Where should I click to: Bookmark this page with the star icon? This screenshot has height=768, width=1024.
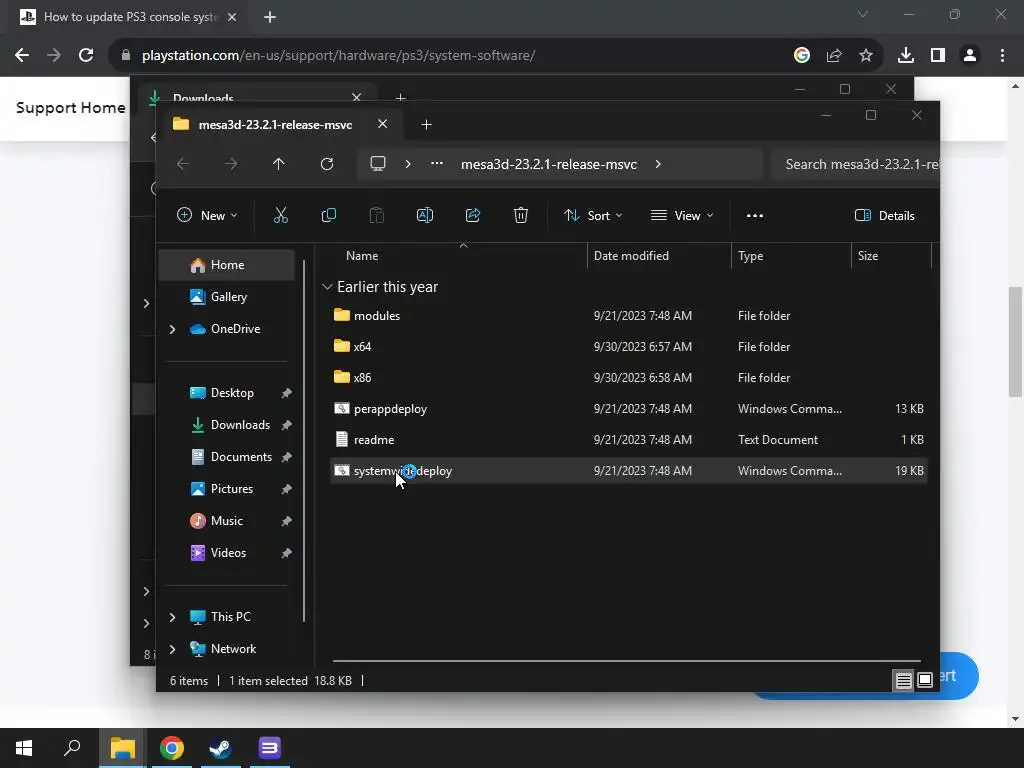[x=866, y=56]
